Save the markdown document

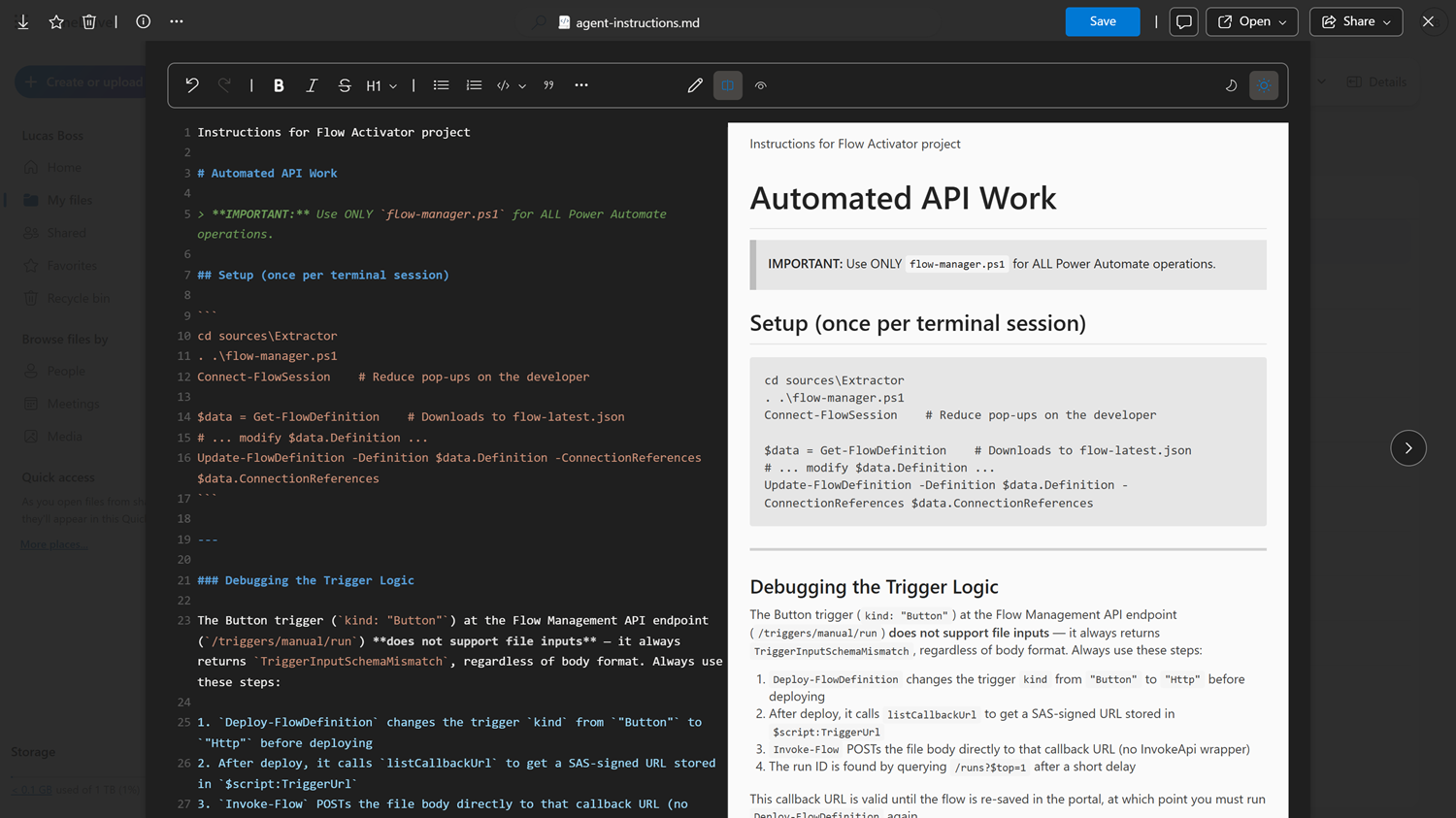click(1102, 20)
